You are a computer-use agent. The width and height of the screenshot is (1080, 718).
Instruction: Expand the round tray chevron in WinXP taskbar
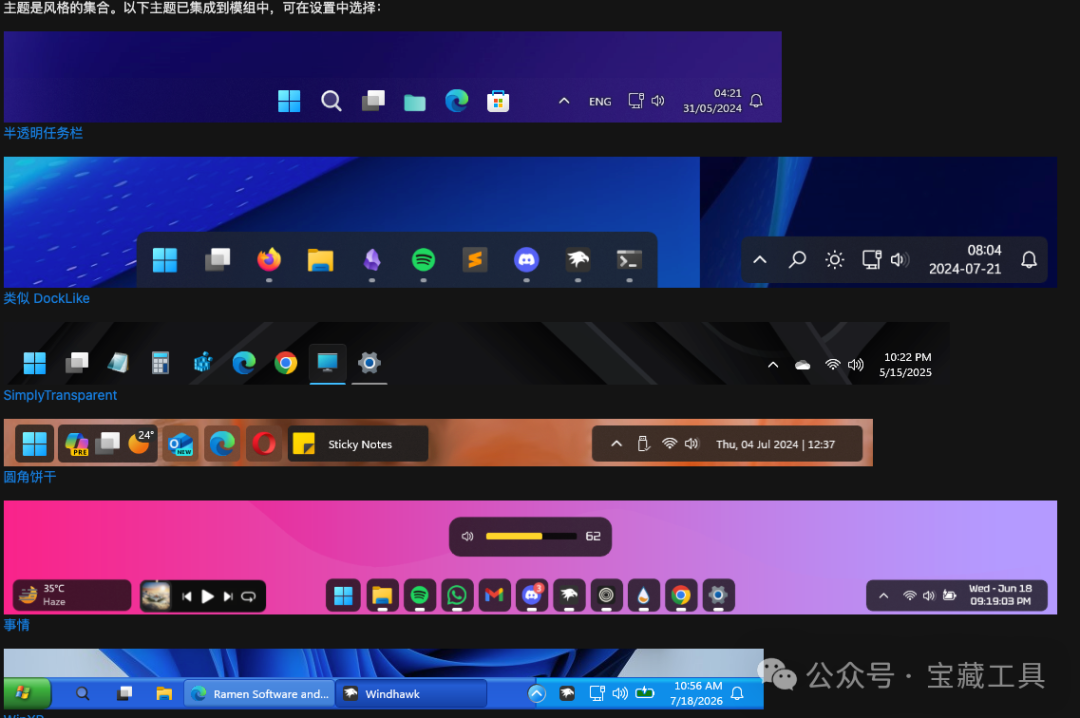(537, 694)
